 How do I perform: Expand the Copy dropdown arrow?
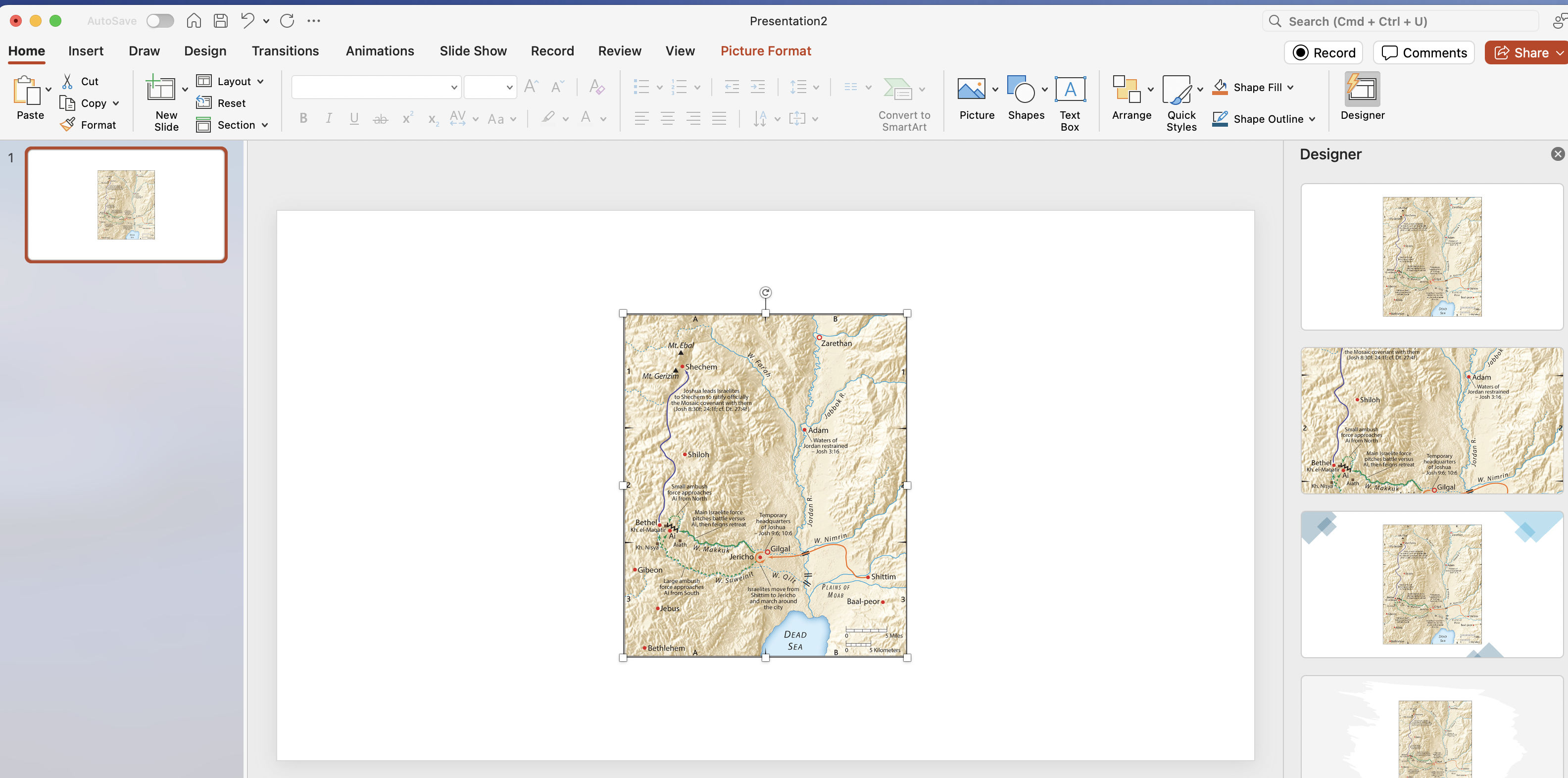(116, 103)
